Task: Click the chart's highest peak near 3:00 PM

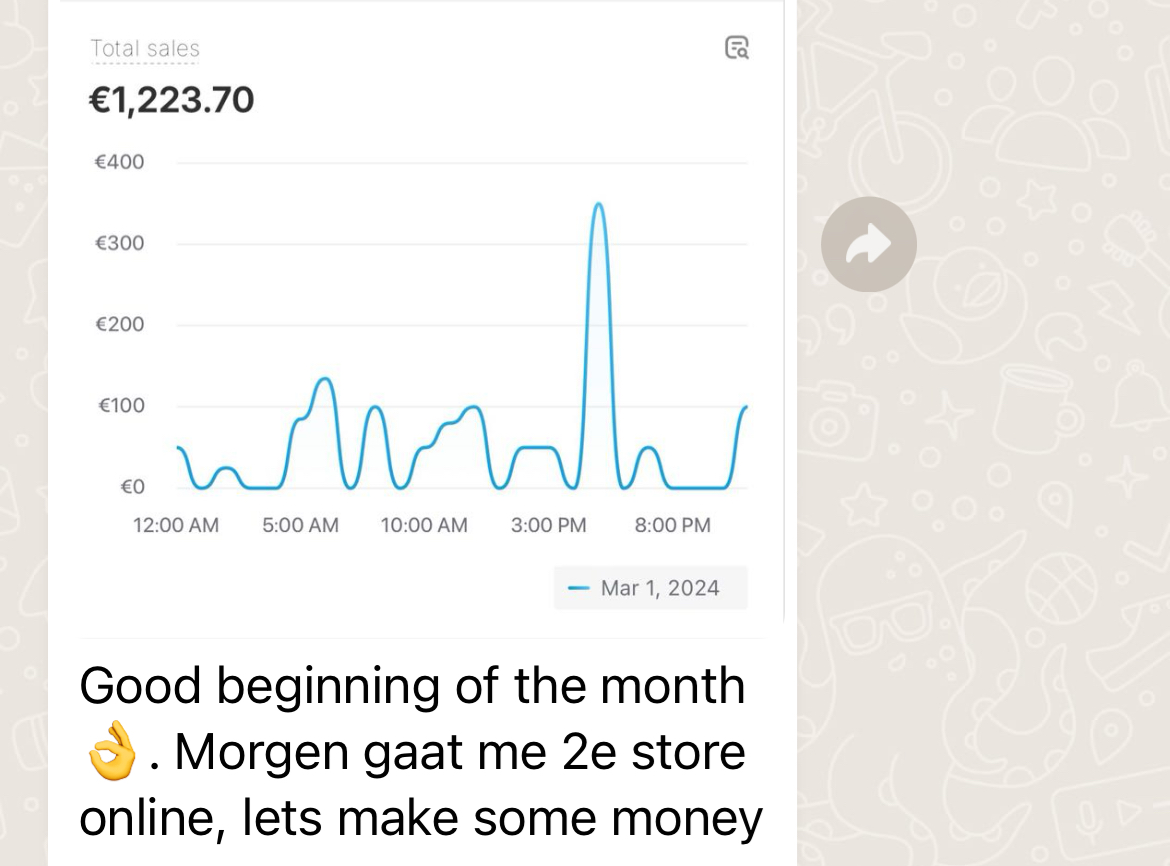Action: (x=598, y=204)
